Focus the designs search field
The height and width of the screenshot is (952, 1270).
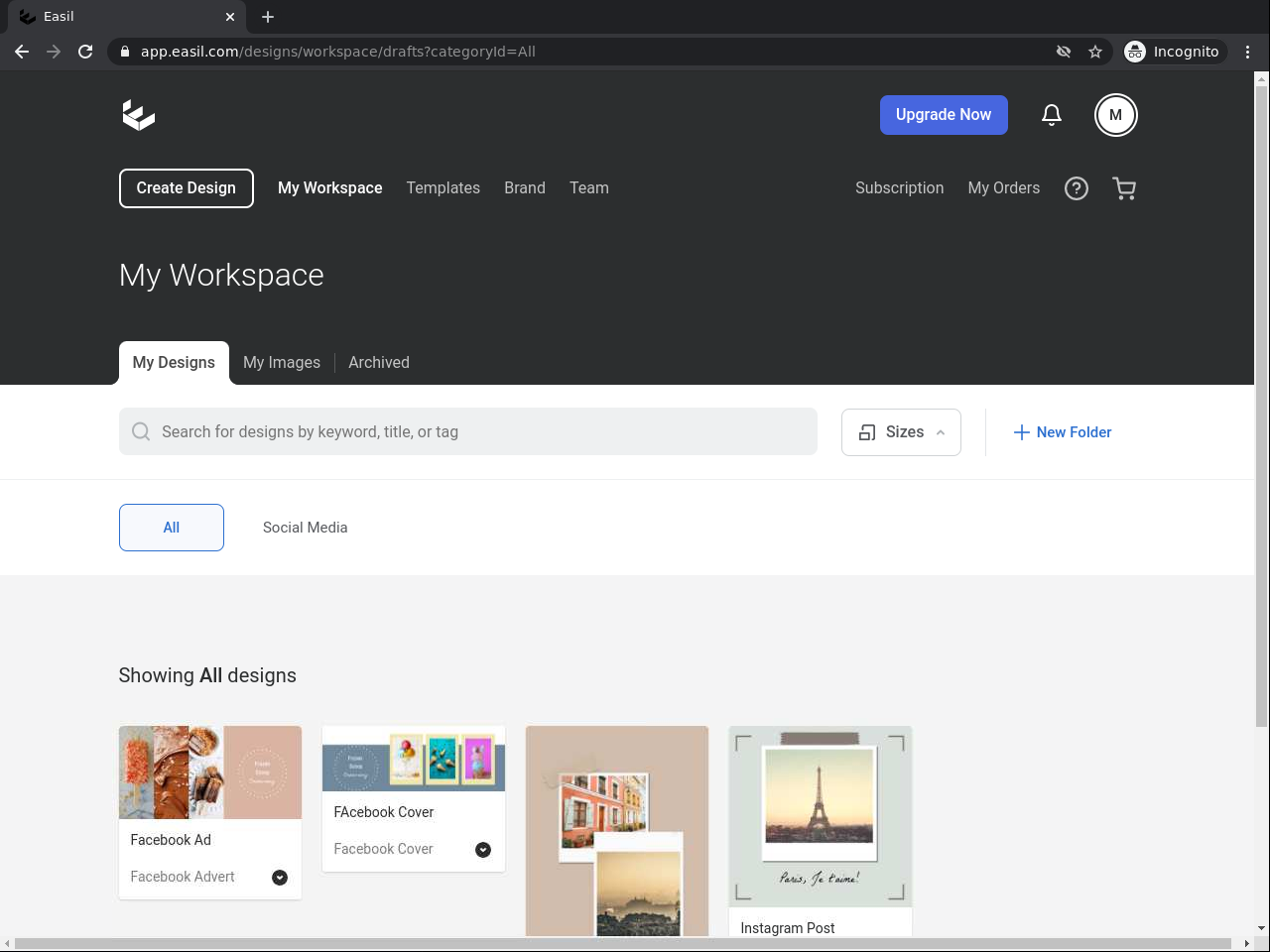click(468, 431)
